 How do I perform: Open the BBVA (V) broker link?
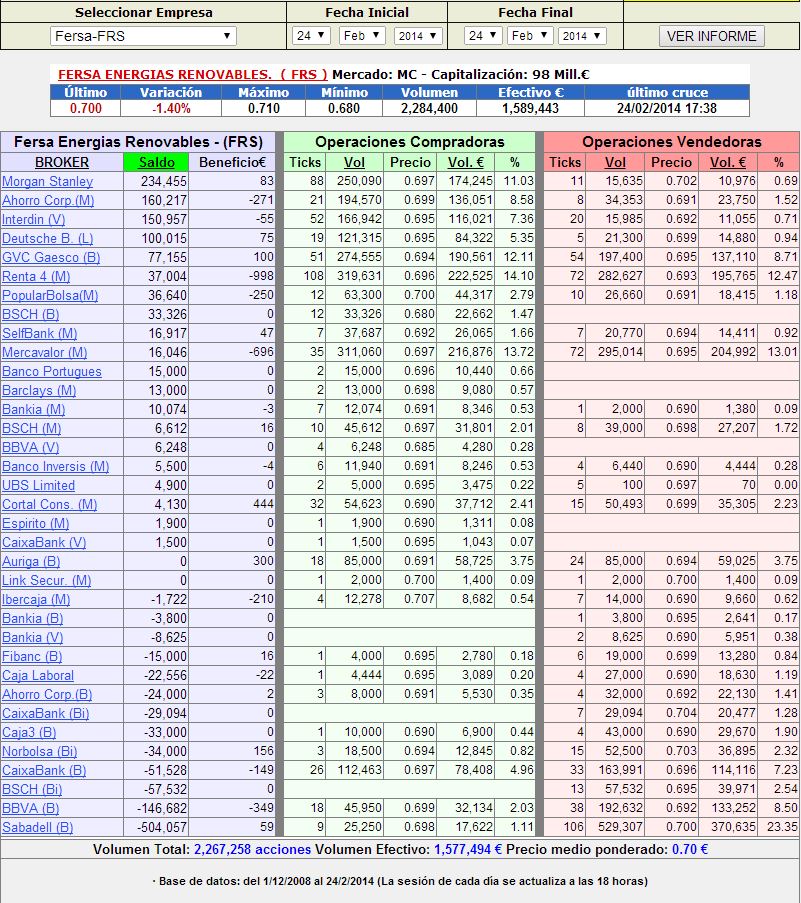[31, 447]
